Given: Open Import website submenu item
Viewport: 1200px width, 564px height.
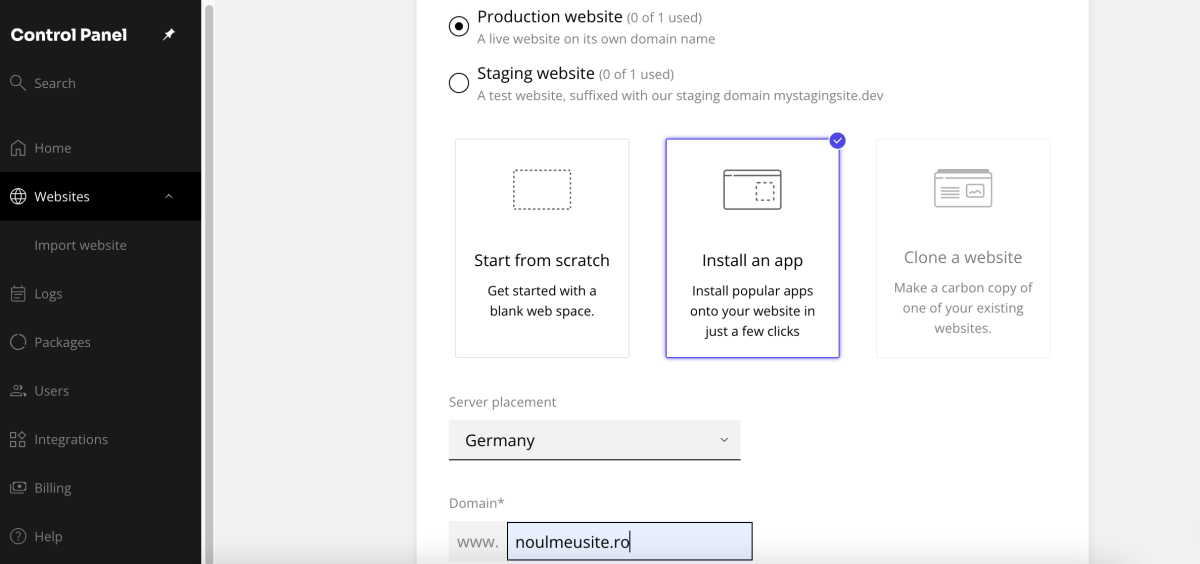Looking at the screenshot, I should (80, 245).
